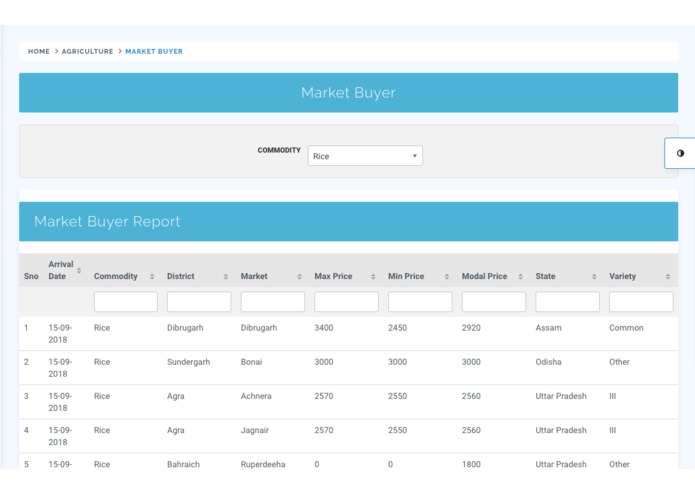Screen dimensions: 695x494
Task: Go to the Home breadcrumb
Action: [x=39, y=51]
